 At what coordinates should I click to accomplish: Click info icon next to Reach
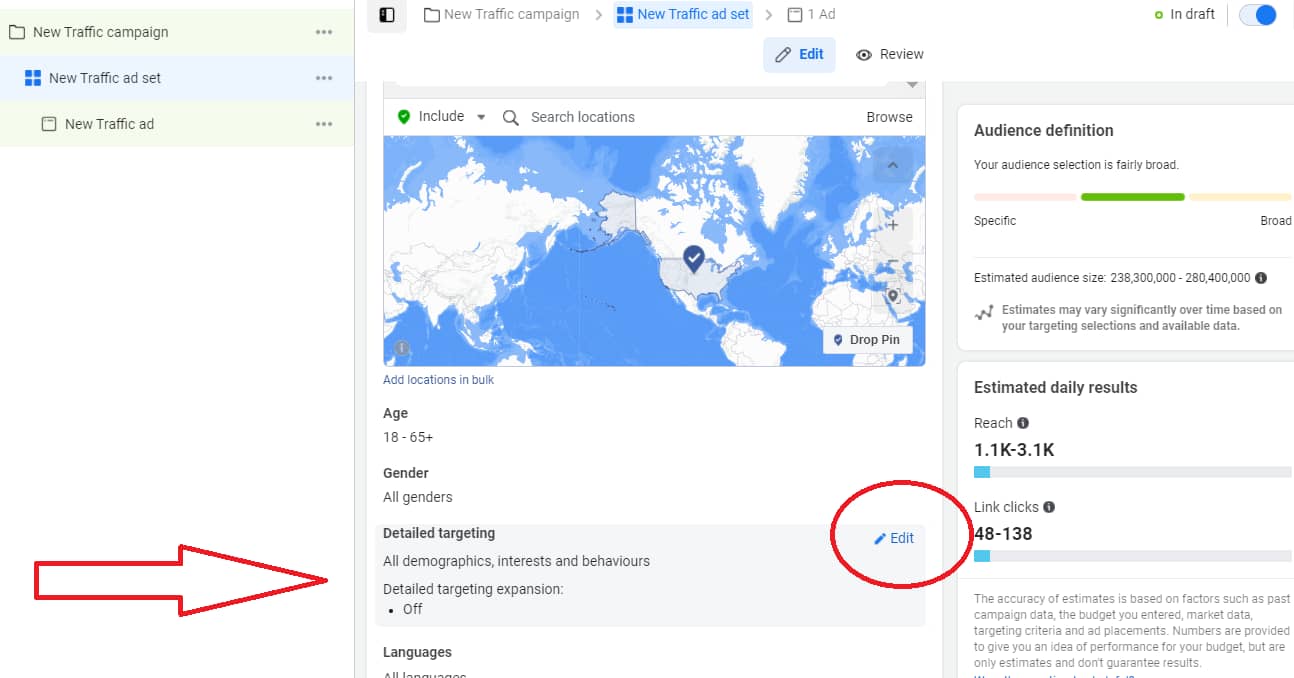pyautogui.click(x=1023, y=423)
